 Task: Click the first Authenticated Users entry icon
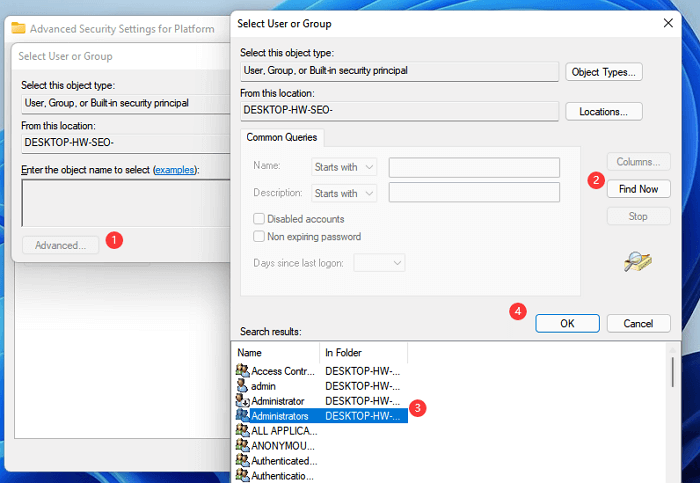pos(241,461)
